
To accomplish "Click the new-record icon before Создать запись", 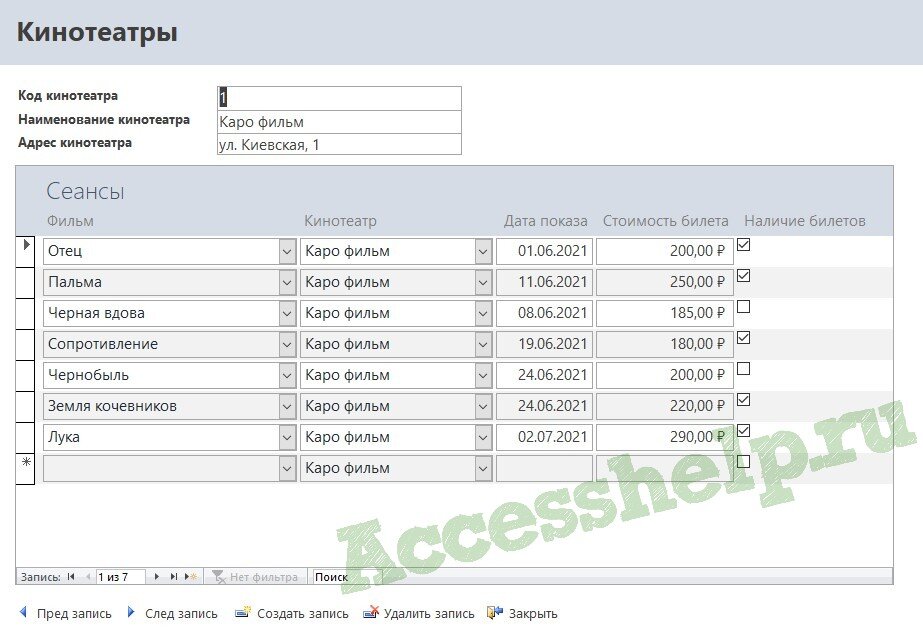I will pos(243,612).
